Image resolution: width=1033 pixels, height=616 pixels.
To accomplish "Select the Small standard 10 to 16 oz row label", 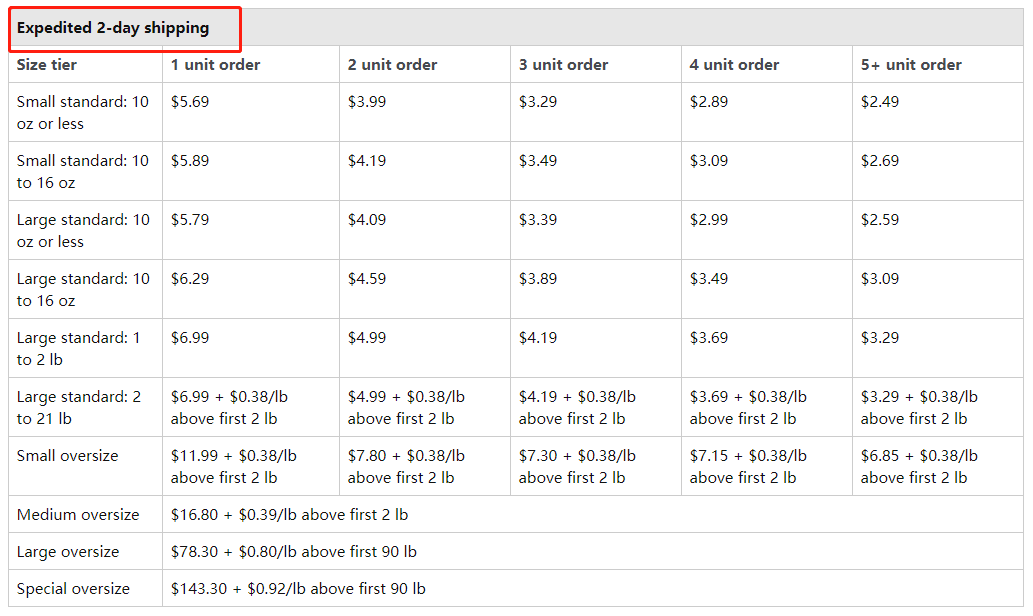I will tap(83, 171).
